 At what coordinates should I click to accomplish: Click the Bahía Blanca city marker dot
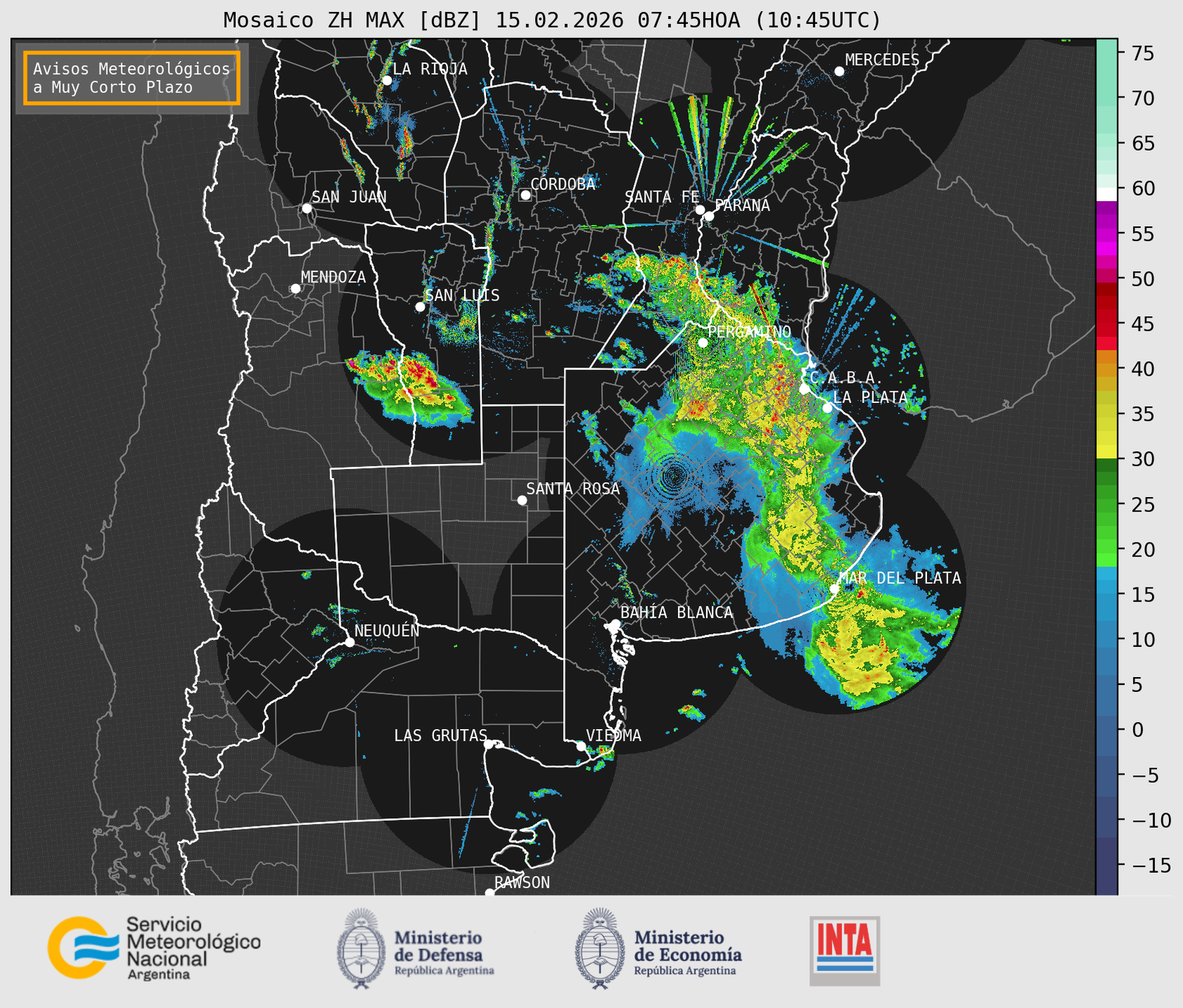(615, 624)
